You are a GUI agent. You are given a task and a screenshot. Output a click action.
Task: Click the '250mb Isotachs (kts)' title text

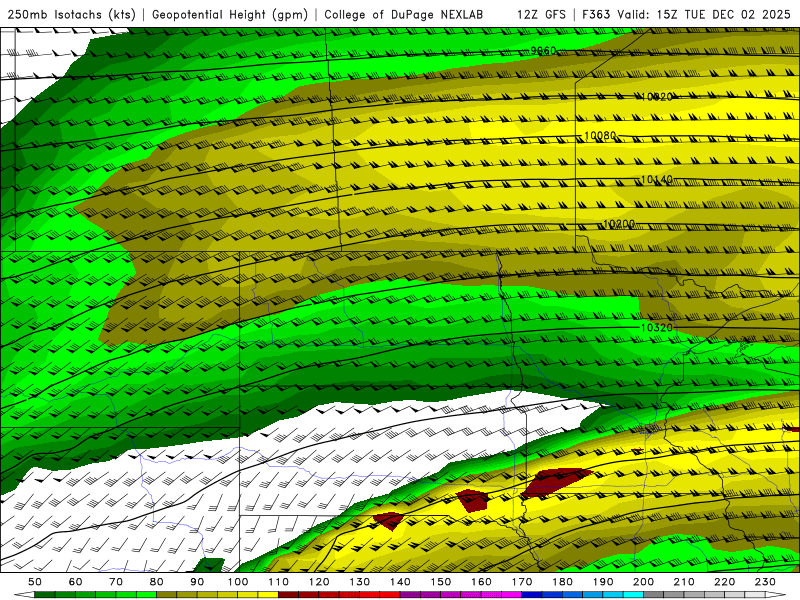pos(71,14)
